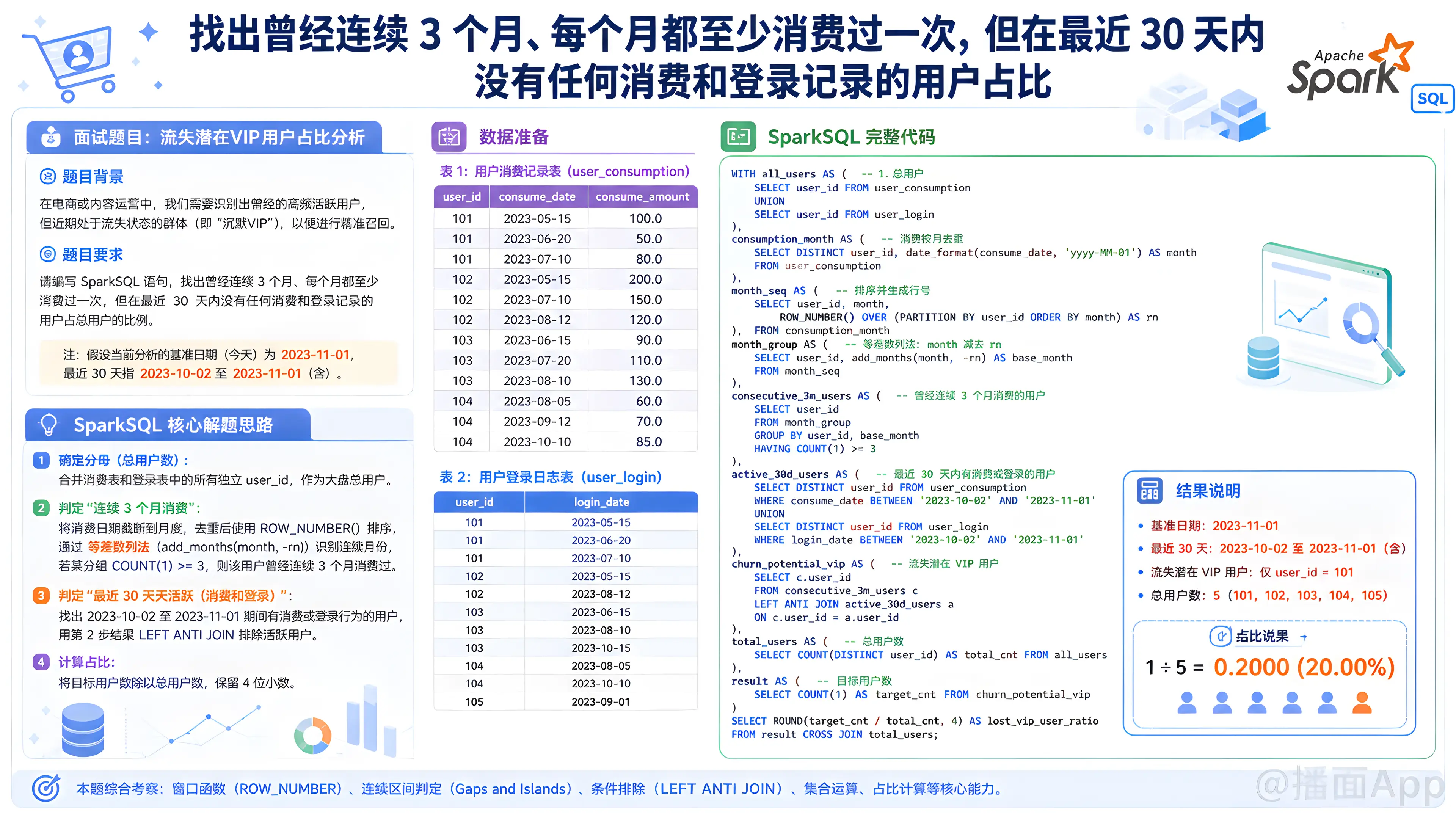Click the SQL badge beside the Spark logo
This screenshot has width=1456, height=819.
(1432, 98)
